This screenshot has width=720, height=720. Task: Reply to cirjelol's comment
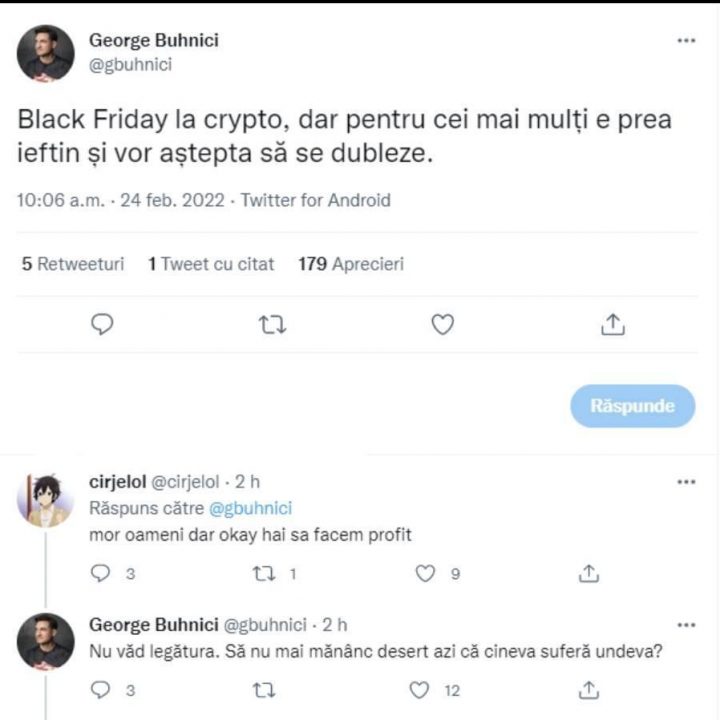[x=100, y=573]
